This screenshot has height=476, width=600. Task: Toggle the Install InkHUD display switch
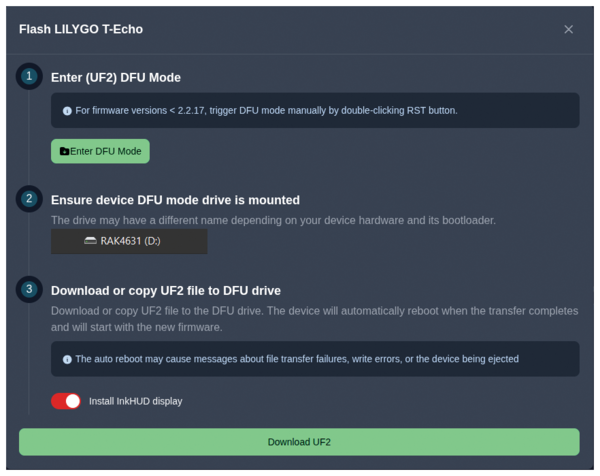(x=66, y=401)
